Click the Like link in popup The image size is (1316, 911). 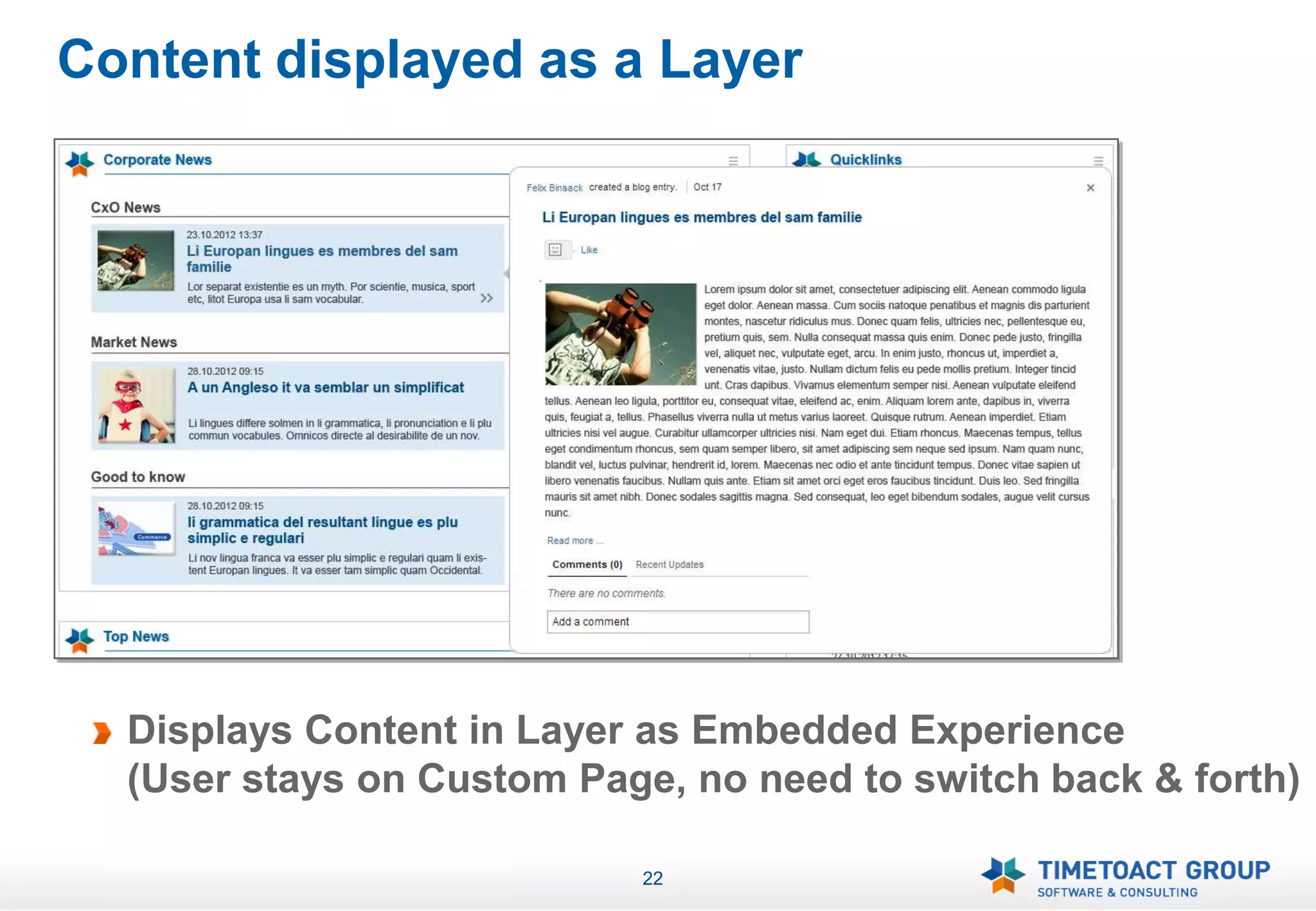coord(589,250)
